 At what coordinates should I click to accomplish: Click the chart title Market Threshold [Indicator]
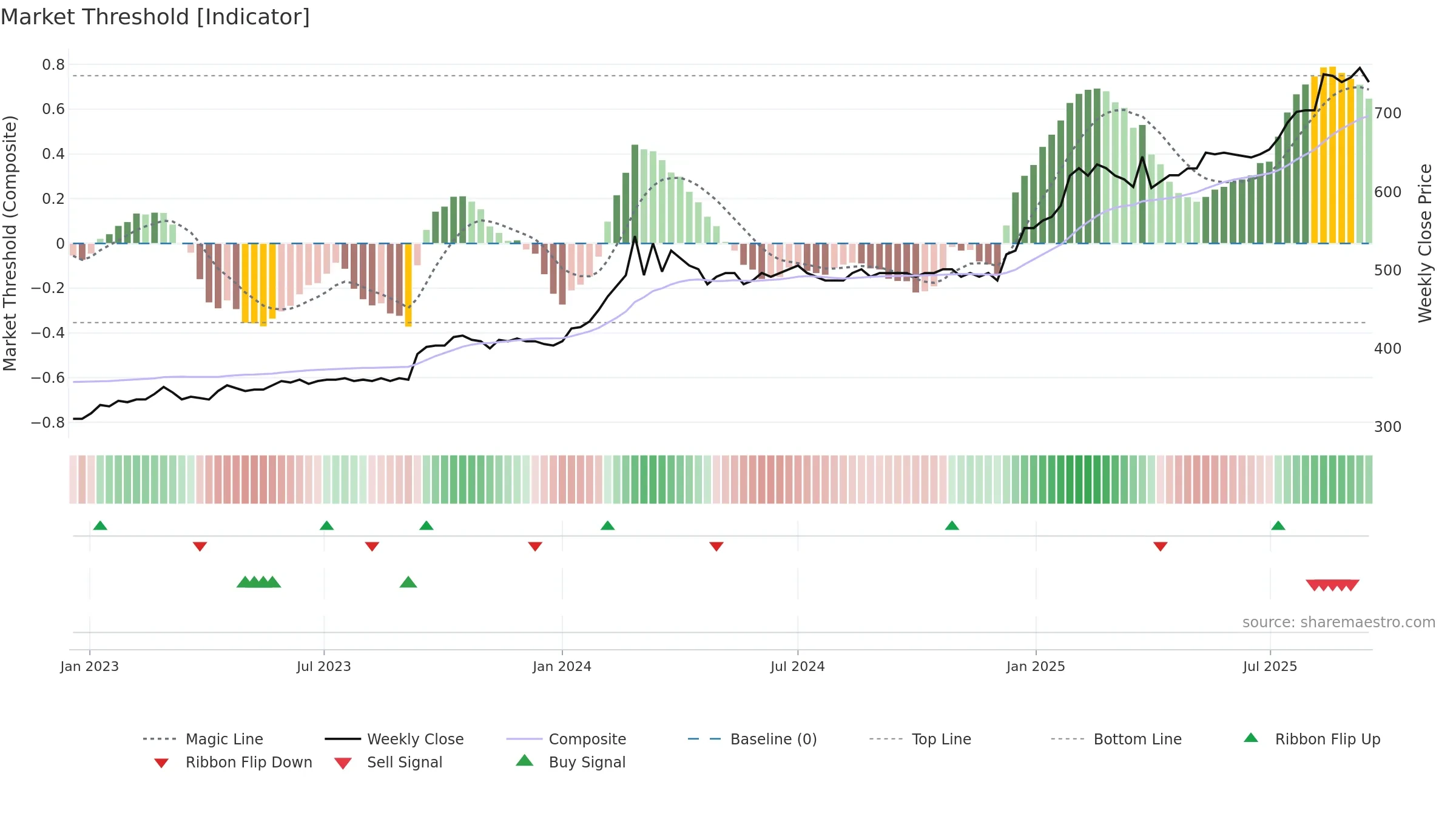[155, 17]
